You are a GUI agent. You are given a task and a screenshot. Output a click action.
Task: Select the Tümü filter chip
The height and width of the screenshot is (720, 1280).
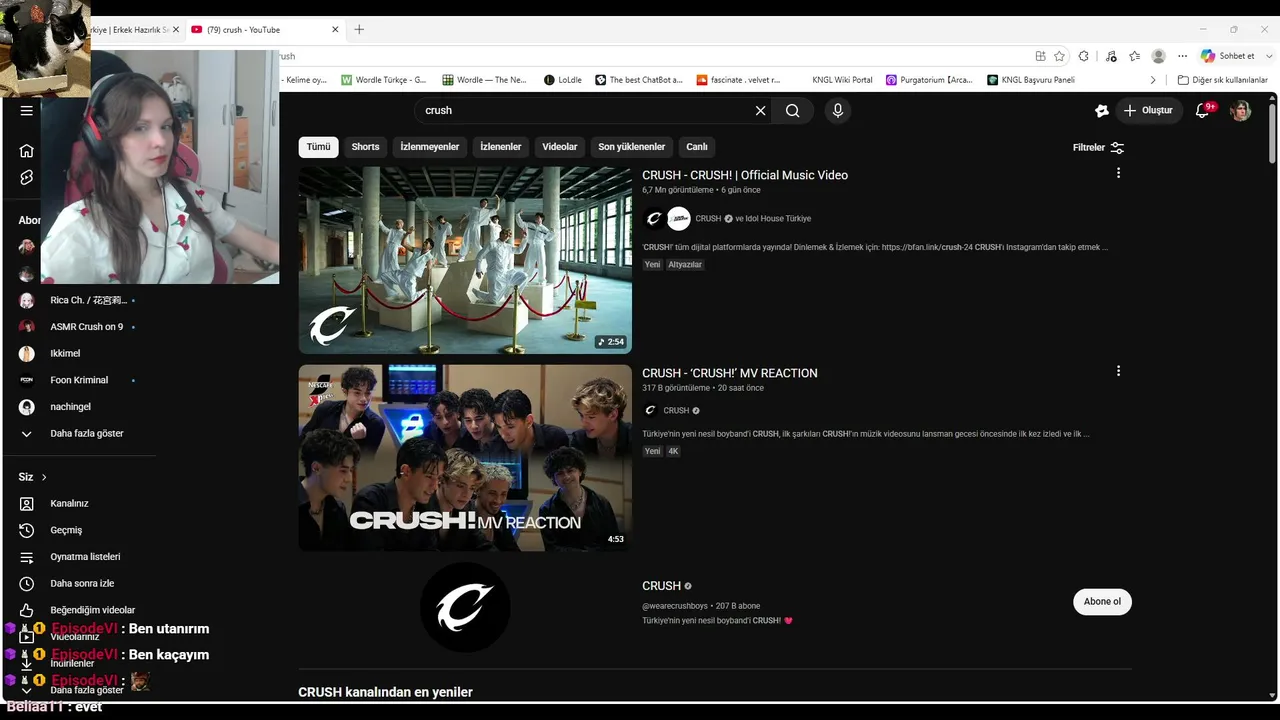318,147
